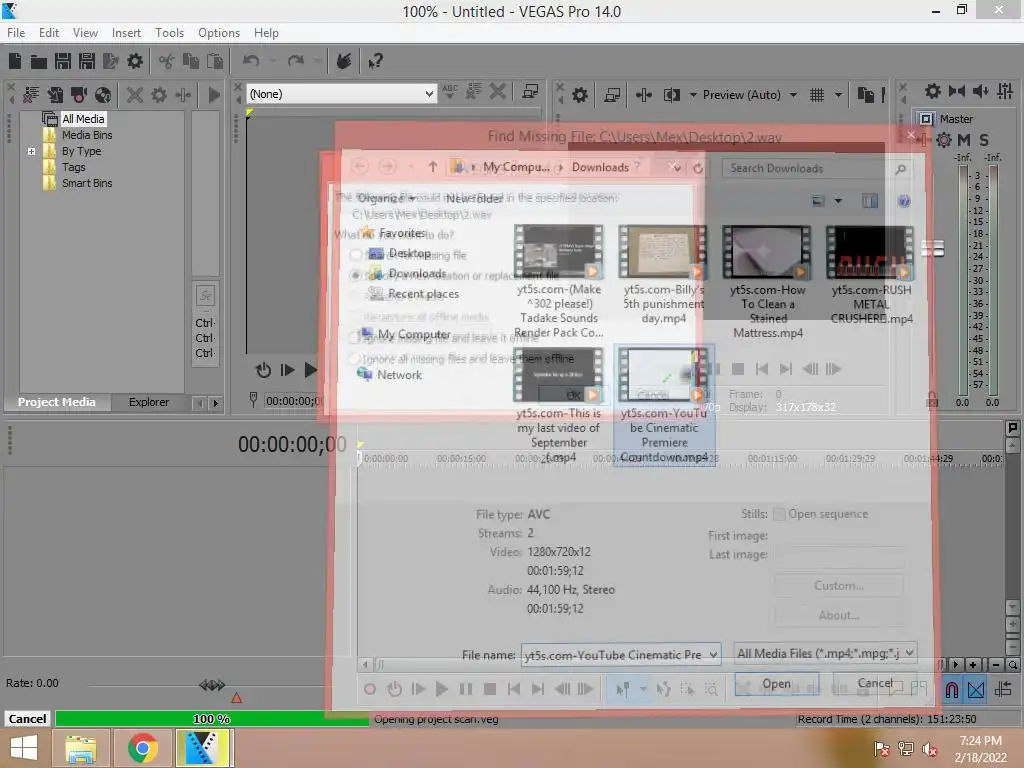Click the Open project folder icon

(39, 61)
